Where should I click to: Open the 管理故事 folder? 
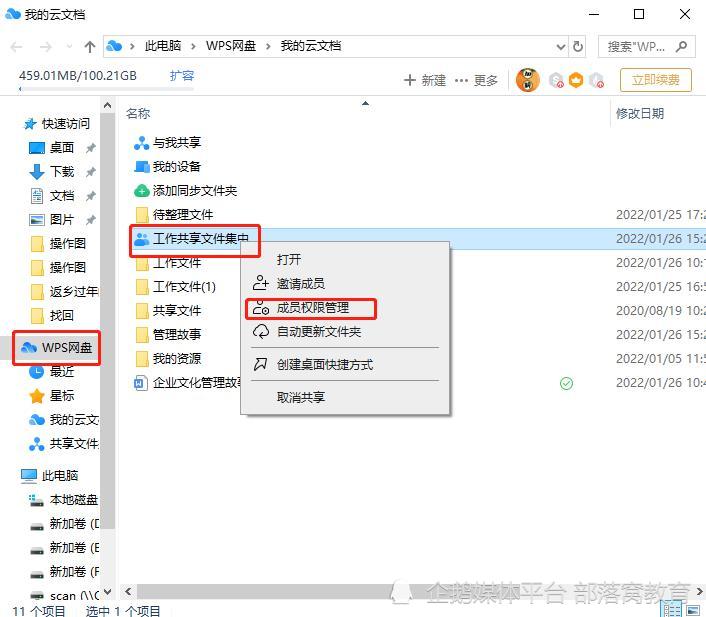tap(176, 335)
